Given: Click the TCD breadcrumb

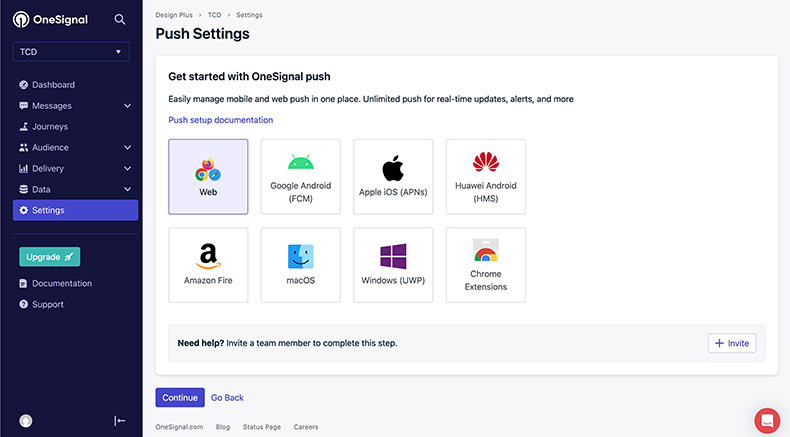Looking at the screenshot, I should click(x=214, y=15).
